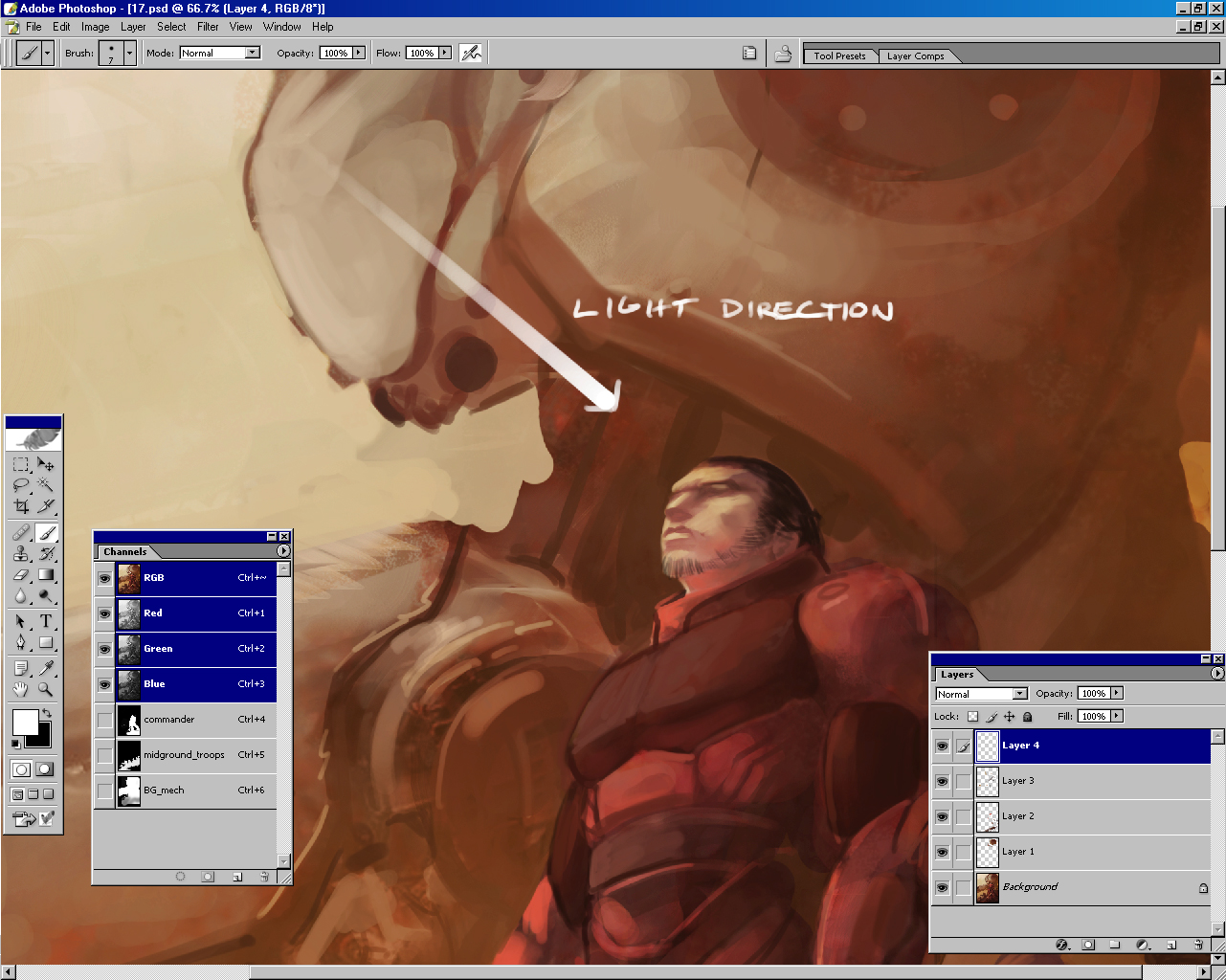1226x980 pixels.
Task: Select the Notes tool
Action: pos(21,668)
